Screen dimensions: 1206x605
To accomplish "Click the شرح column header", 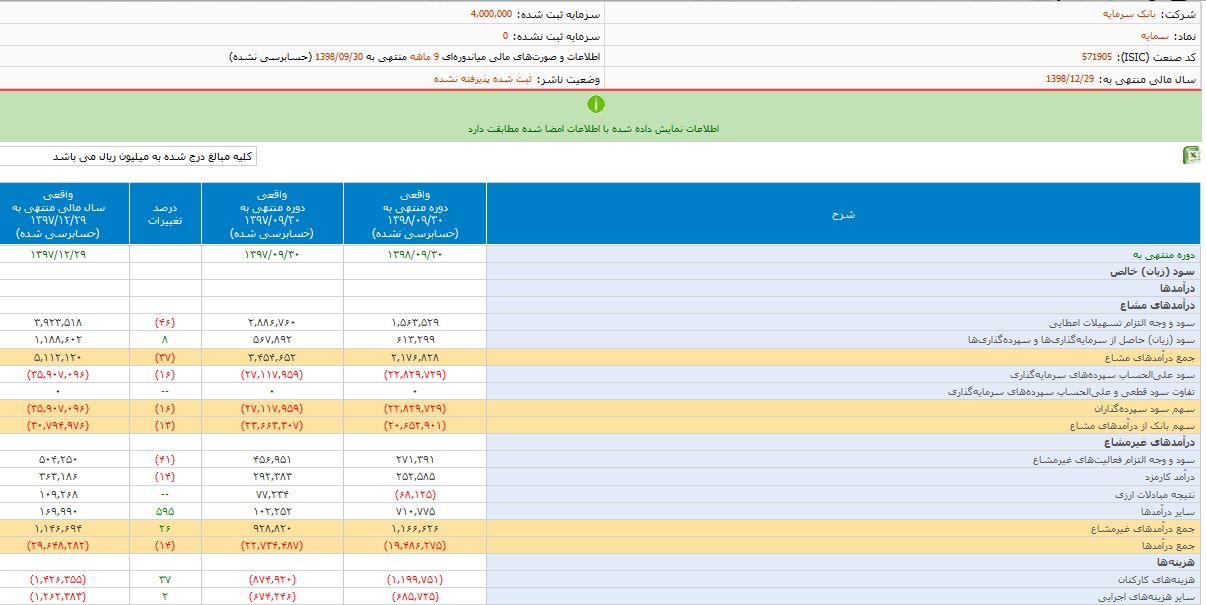I will pyautogui.click(x=843, y=214).
